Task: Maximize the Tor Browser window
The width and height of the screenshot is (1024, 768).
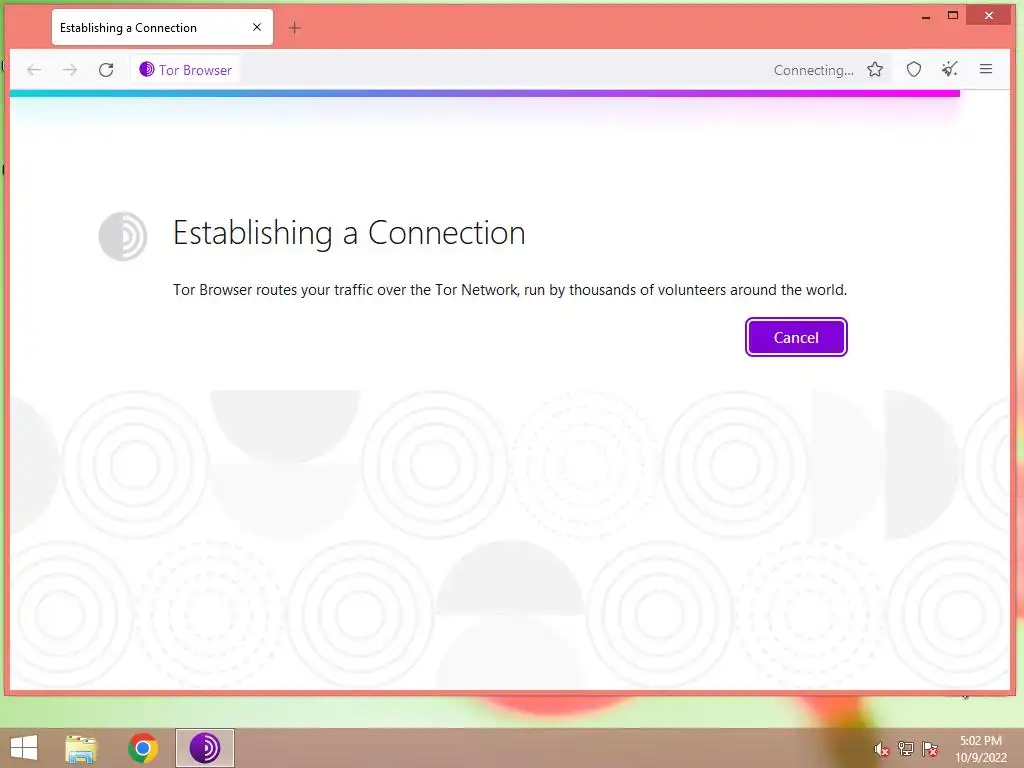Action: [x=953, y=16]
